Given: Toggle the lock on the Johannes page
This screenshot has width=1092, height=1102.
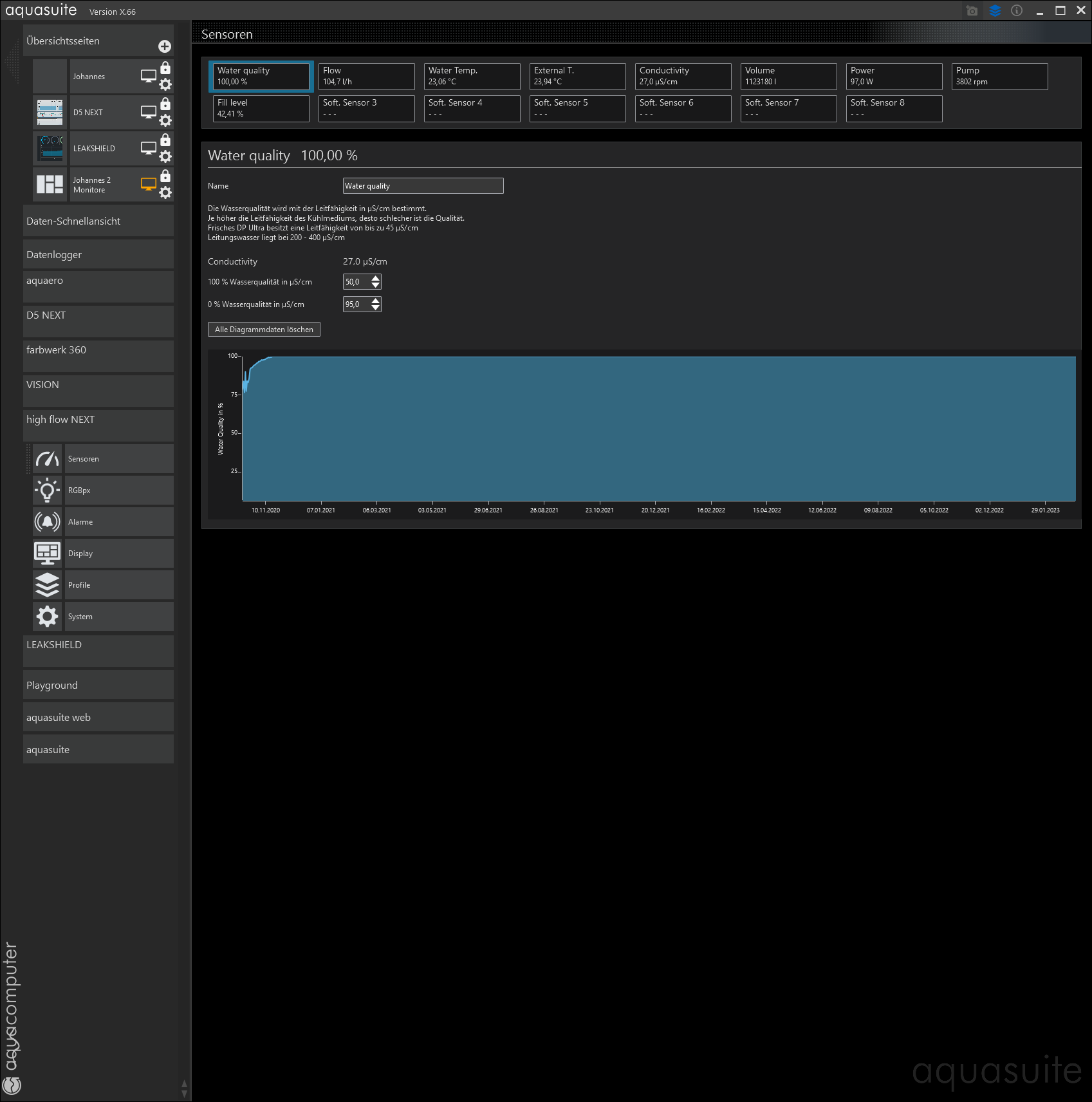Looking at the screenshot, I should click(165, 68).
